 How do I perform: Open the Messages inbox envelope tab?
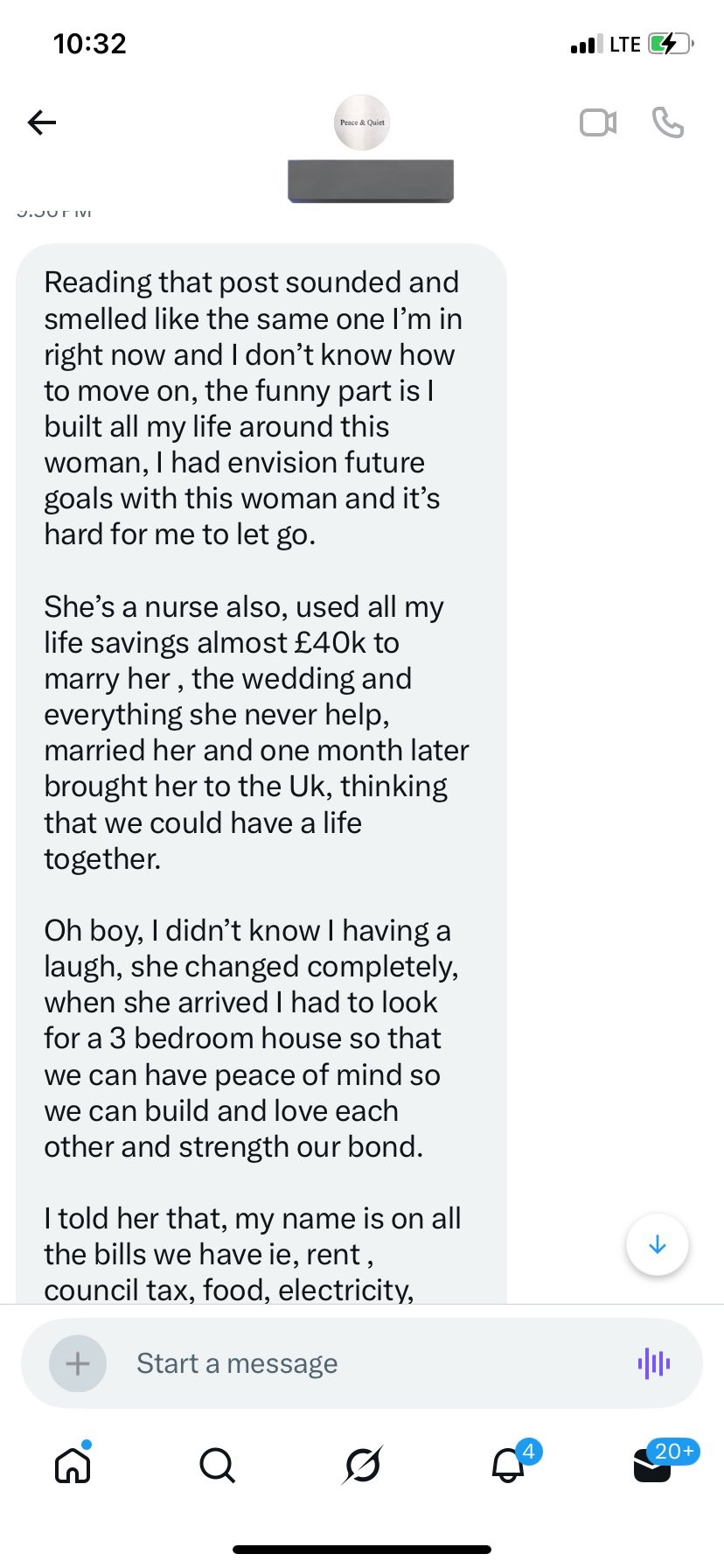coord(652,1464)
